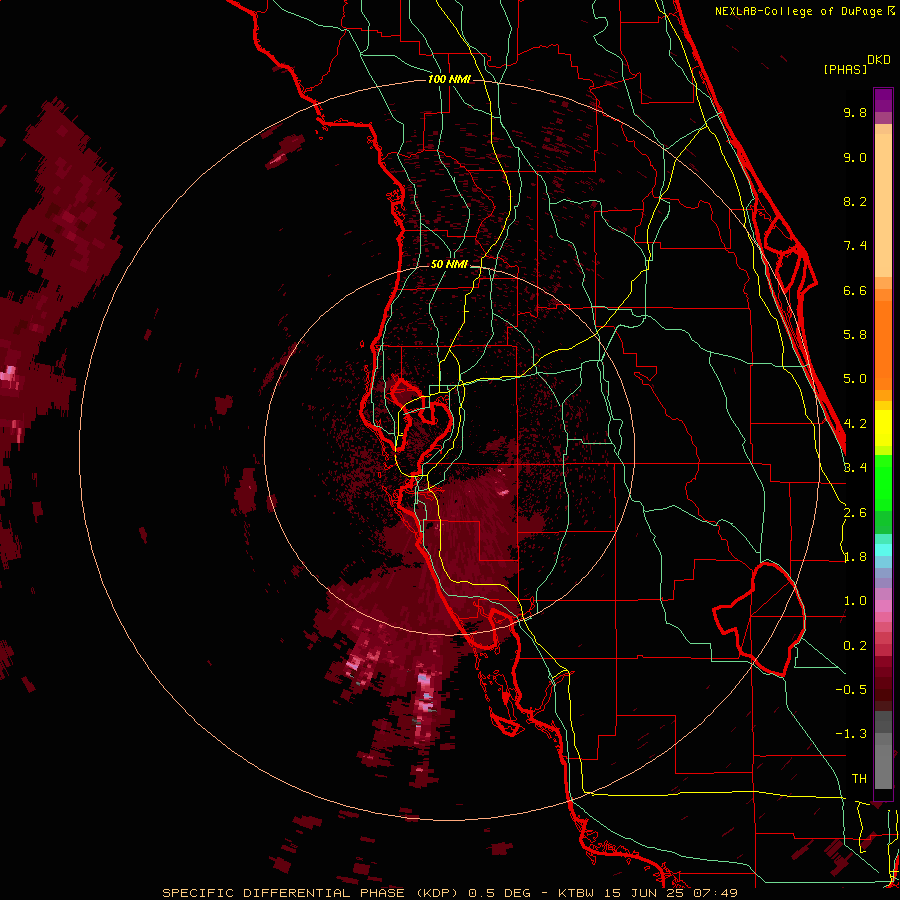900x900 pixels.
Task: Pick the purple top segment of colorbar
Action: [883, 100]
